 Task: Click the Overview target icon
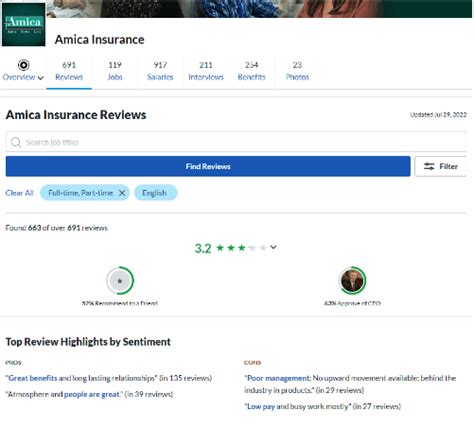[23, 65]
